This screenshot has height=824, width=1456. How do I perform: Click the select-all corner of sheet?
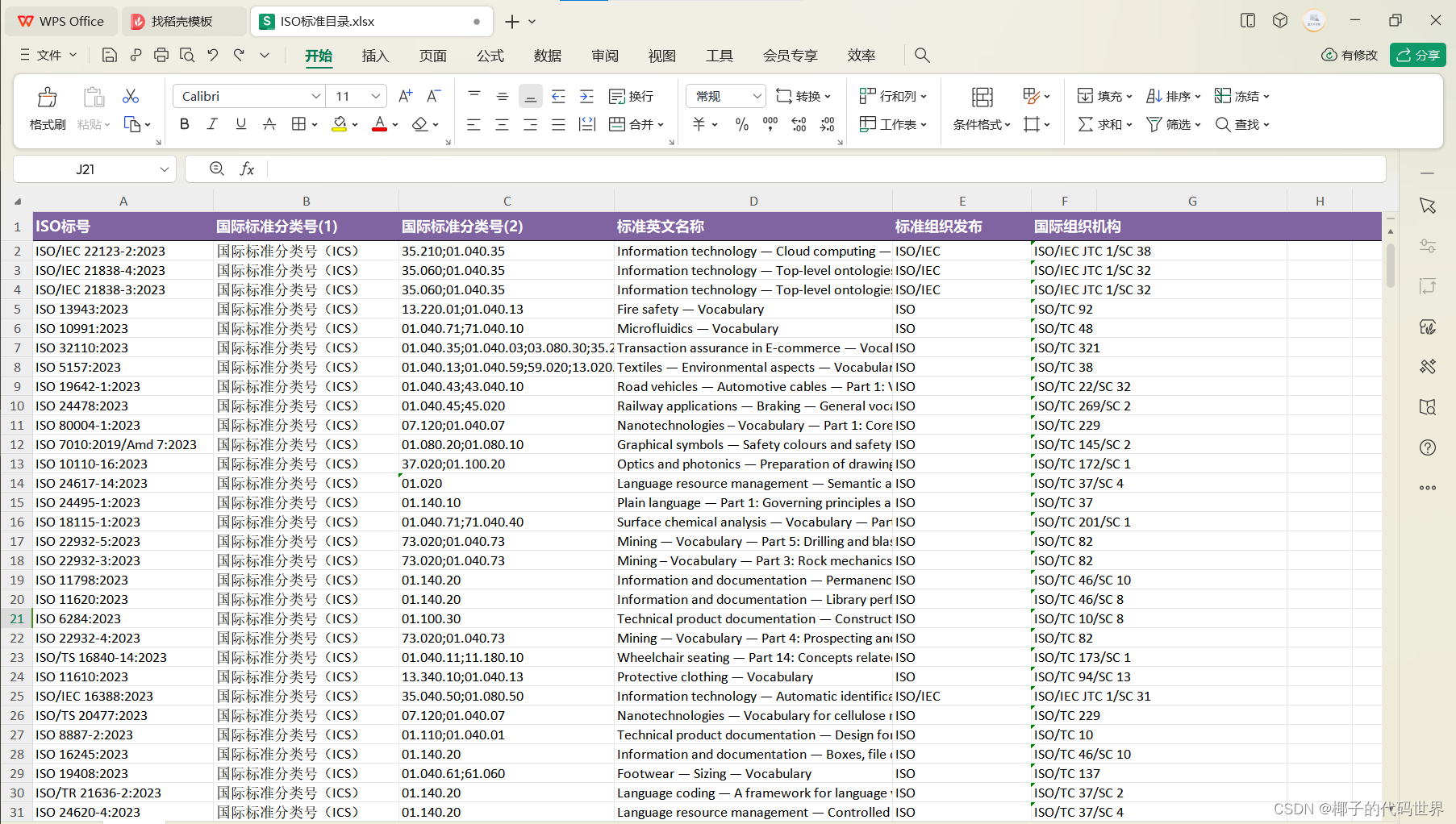pos(17,201)
